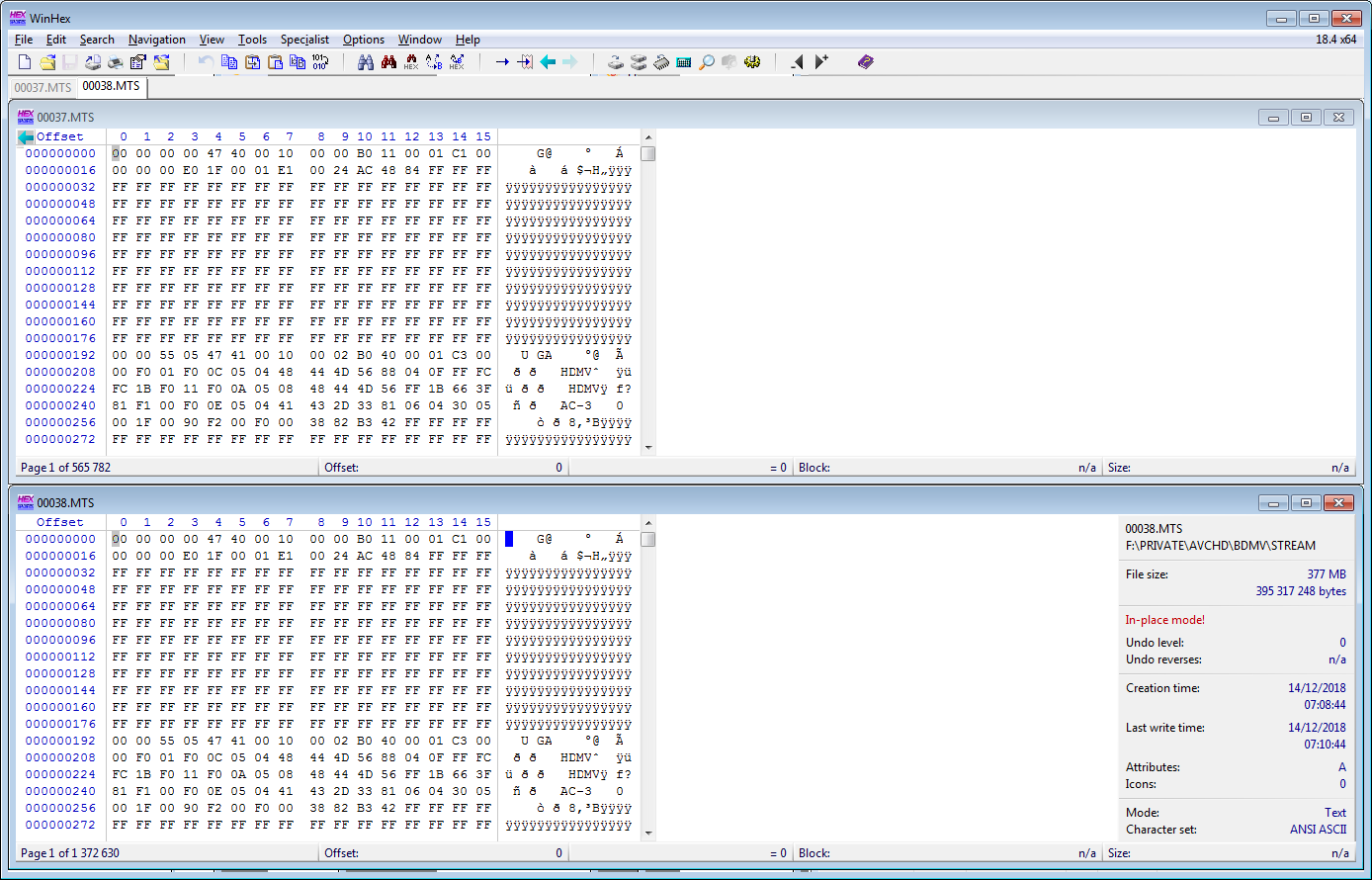Select the 00038.MTS tab
Viewport: 1372px width, 880px height.
[112, 86]
